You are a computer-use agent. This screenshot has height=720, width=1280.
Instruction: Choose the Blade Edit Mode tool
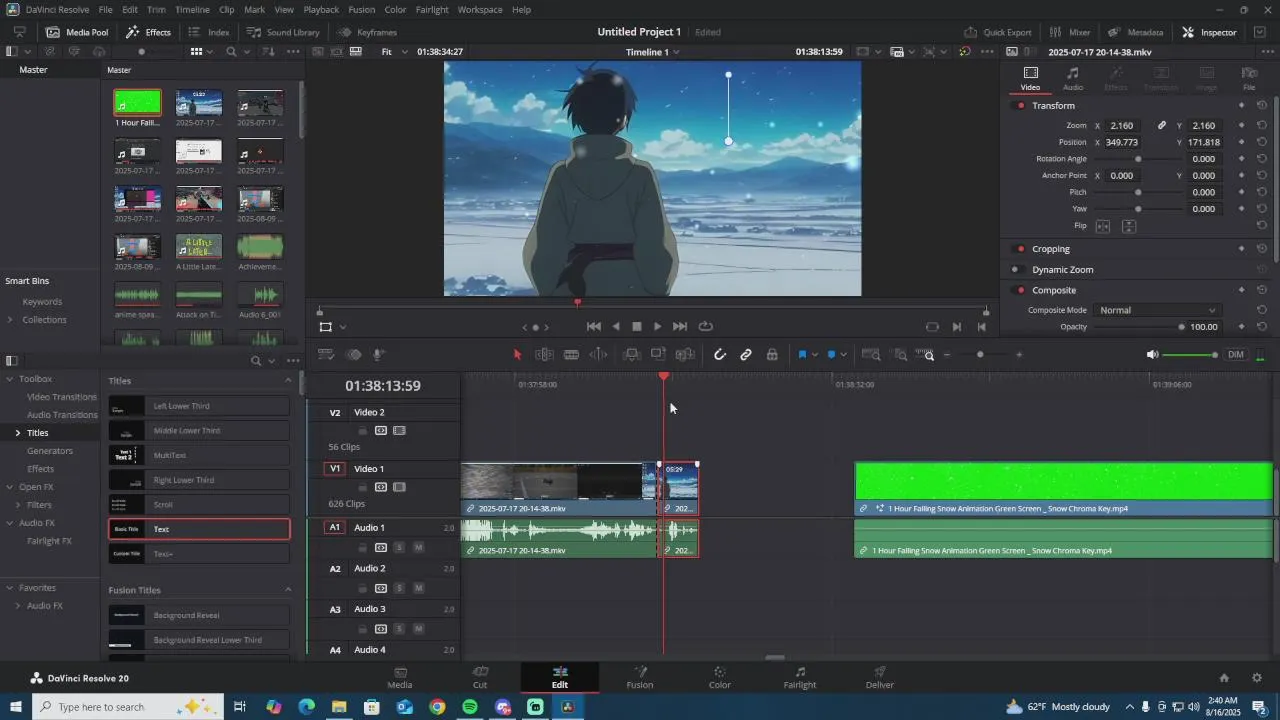coord(571,355)
